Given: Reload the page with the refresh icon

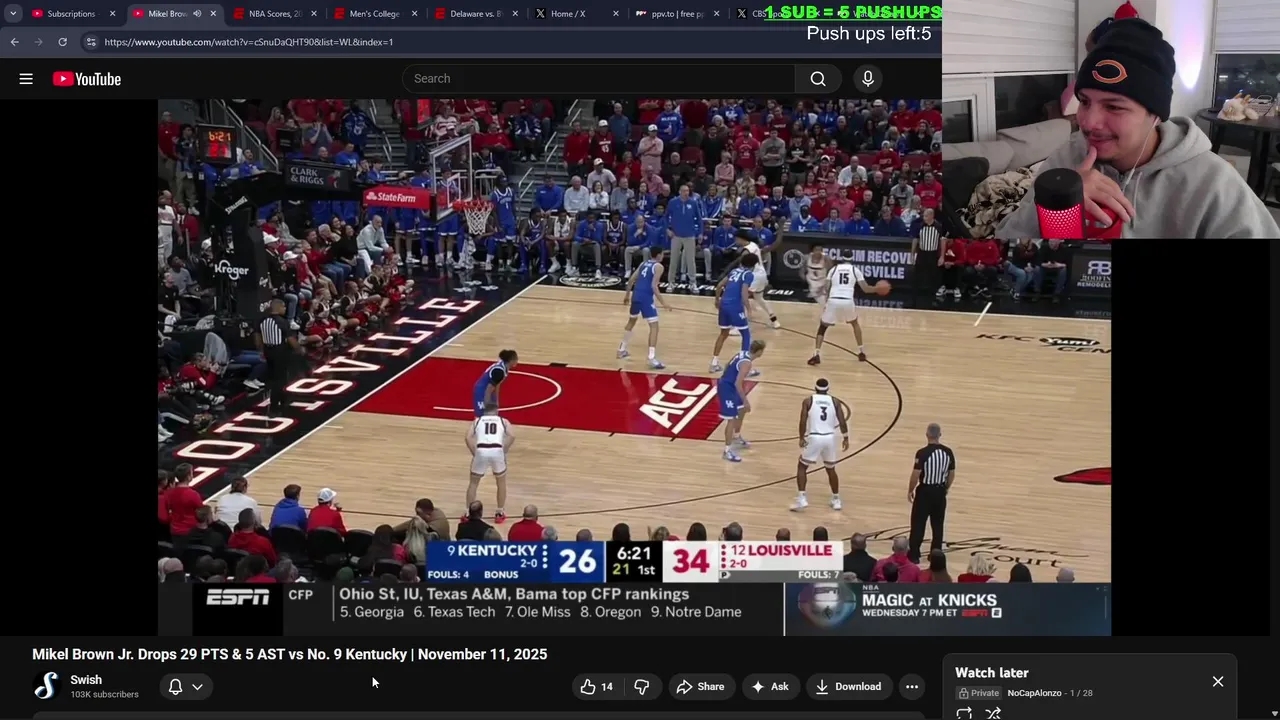Looking at the screenshot, I should point(62,42).
